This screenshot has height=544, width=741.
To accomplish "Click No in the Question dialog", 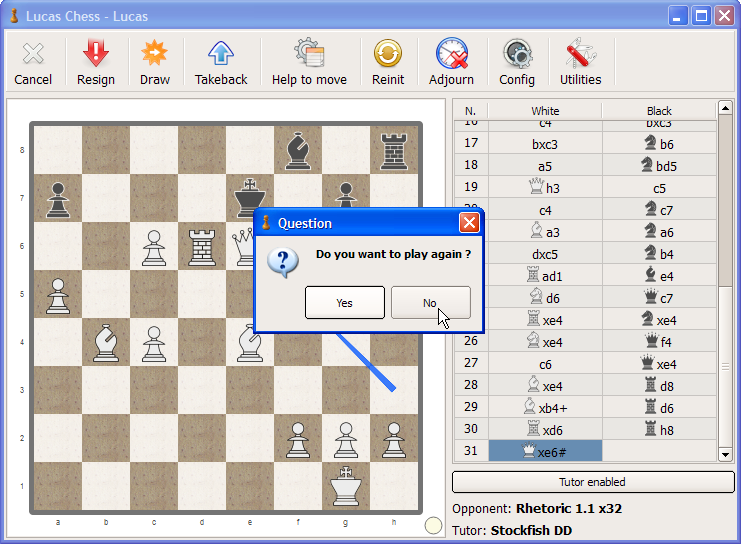I will (x=431, y=302).
